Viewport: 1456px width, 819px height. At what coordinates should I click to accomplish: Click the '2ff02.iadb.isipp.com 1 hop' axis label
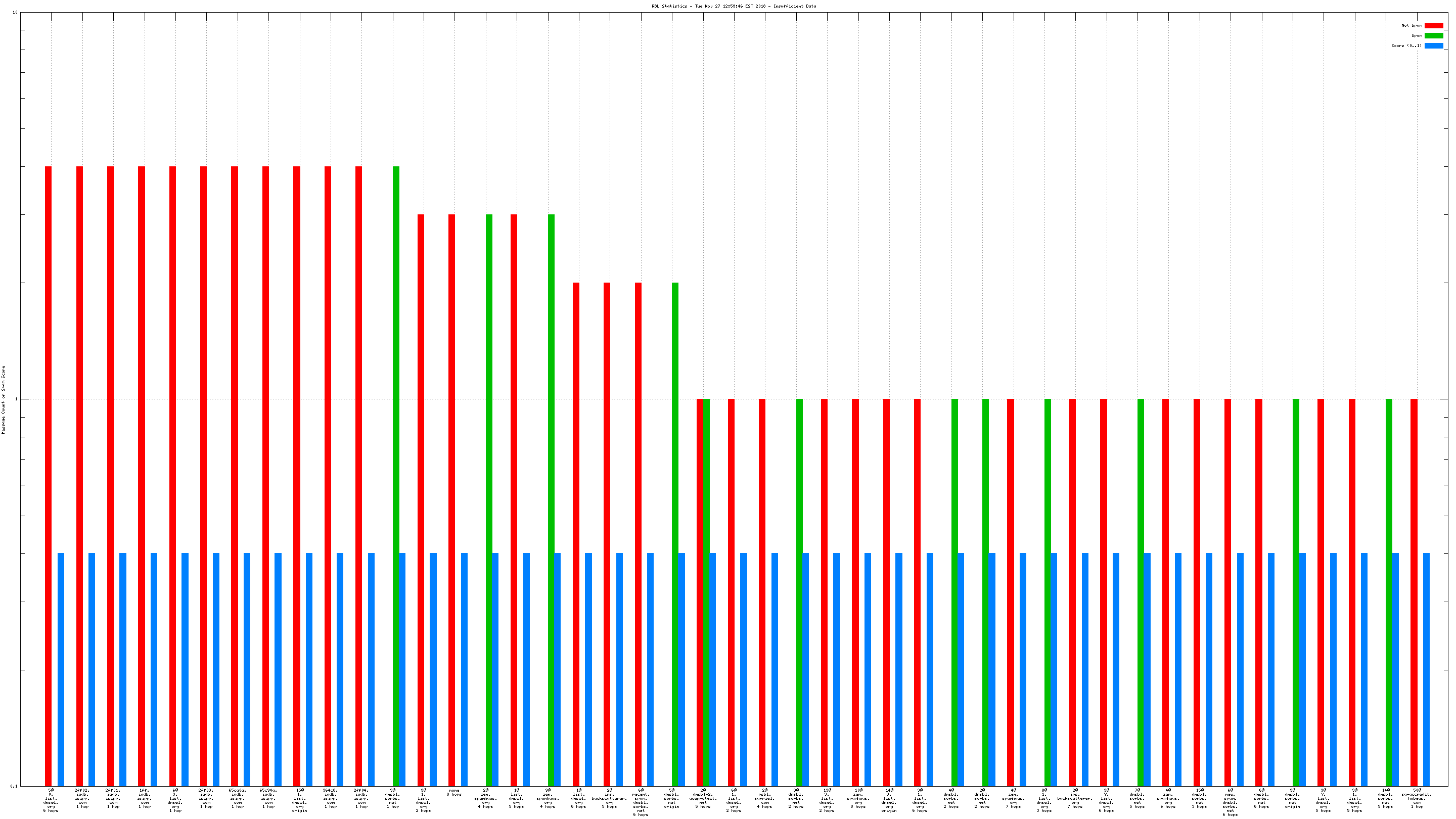[x=82, y=798]
